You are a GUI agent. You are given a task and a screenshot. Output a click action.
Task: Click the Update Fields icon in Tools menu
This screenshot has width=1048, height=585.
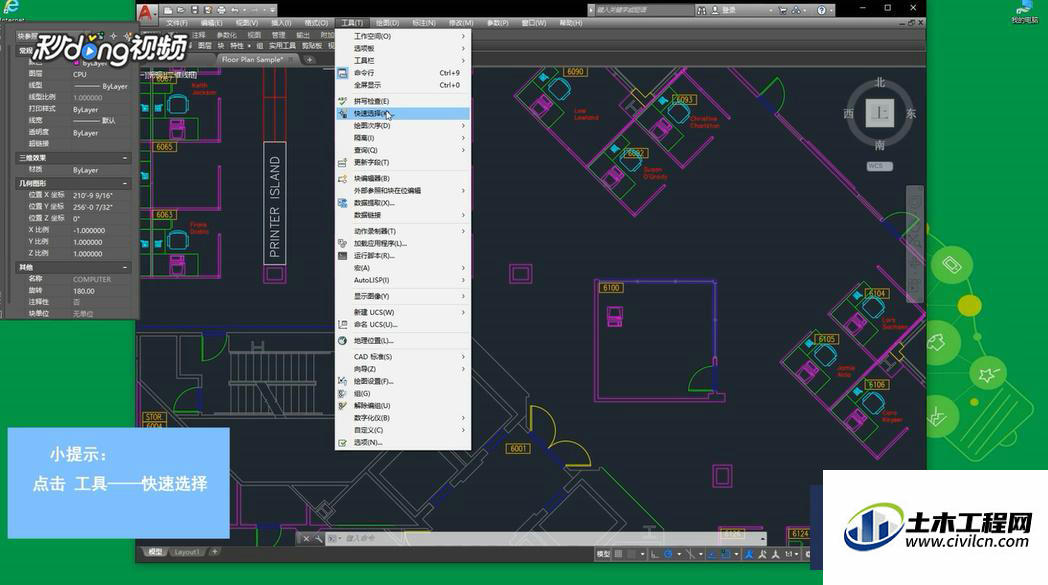click(343, 162)
